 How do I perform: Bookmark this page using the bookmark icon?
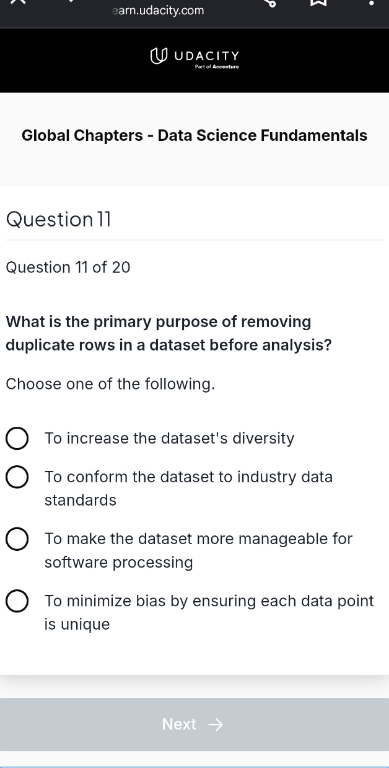[318, 2]
